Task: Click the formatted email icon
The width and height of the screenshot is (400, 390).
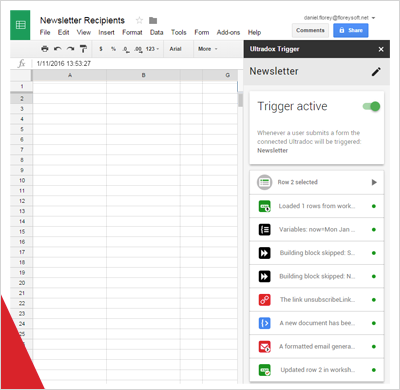Action: [x=265, y=347]
